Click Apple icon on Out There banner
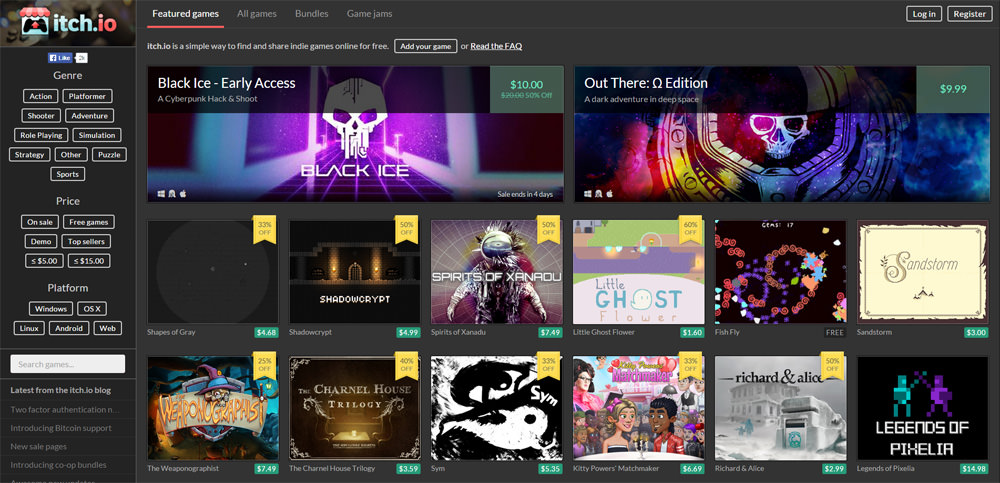This screenshot has height=483, width=1000. click(x=609, y=193)
